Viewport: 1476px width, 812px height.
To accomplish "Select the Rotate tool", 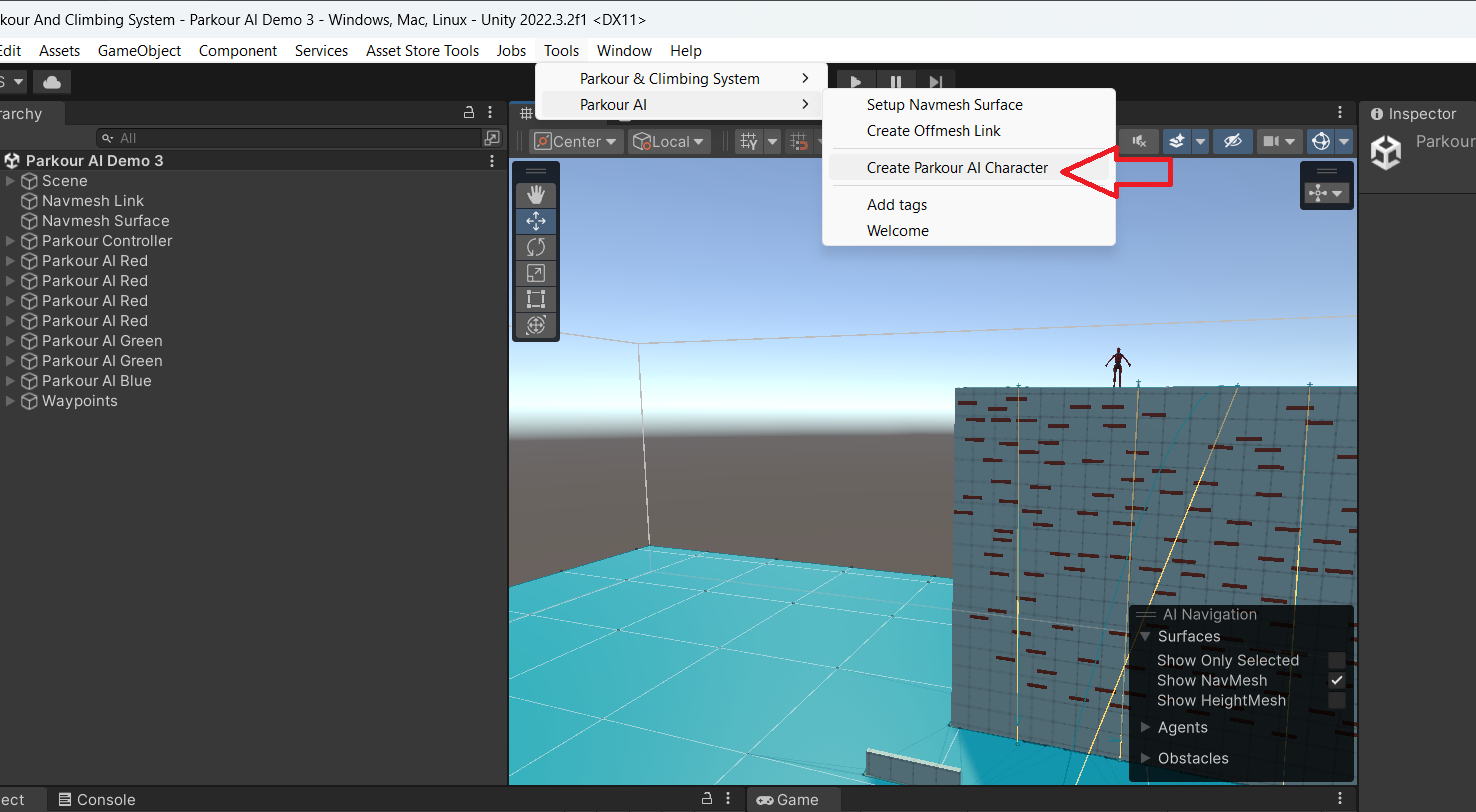I will (x=536, y=247).
